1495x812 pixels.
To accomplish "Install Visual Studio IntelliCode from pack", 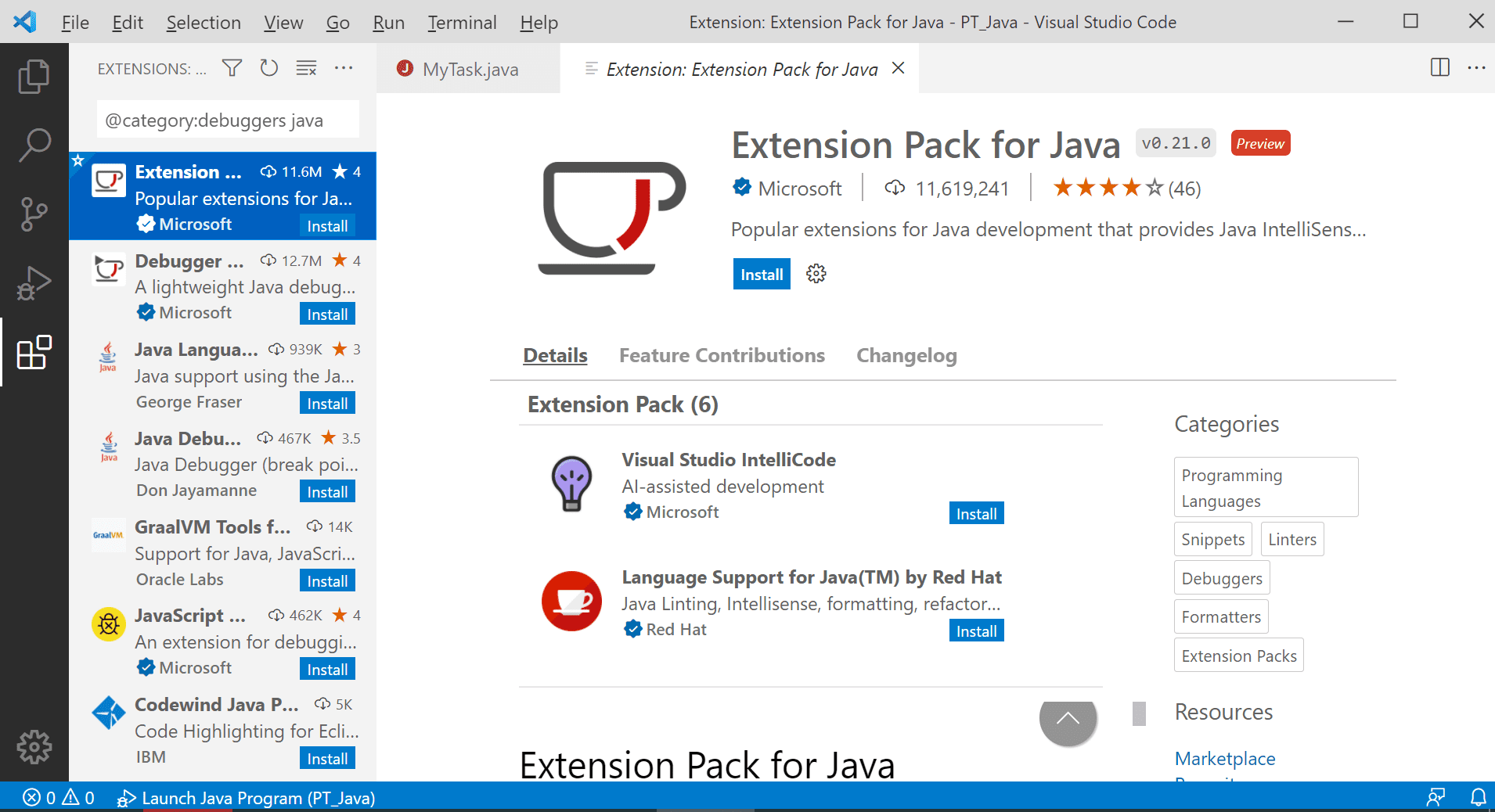I will (x=976, y=513).
